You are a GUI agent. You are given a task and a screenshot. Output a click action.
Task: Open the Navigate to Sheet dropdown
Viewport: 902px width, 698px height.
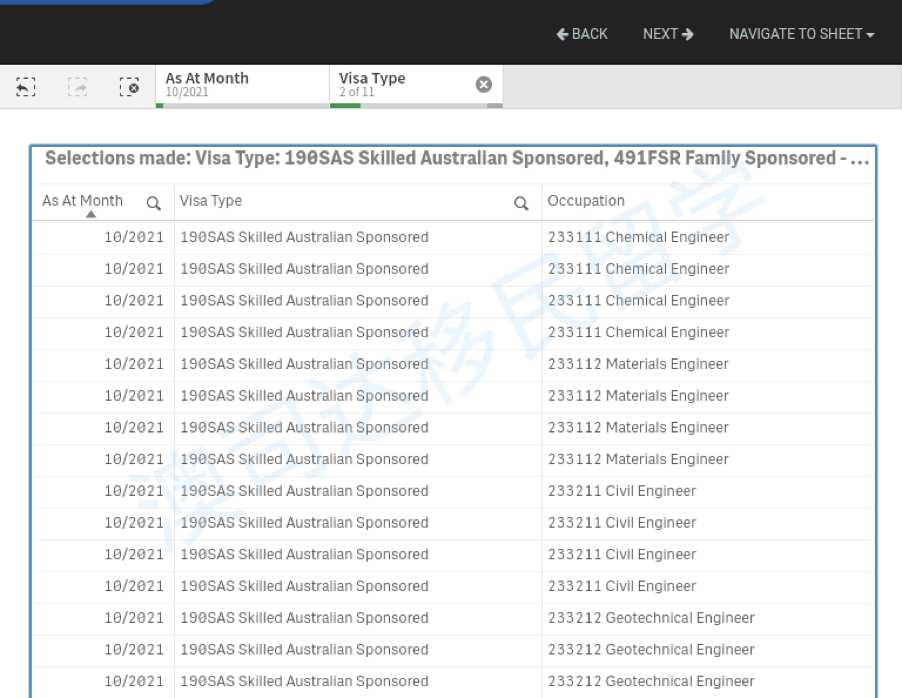point(801,34)
